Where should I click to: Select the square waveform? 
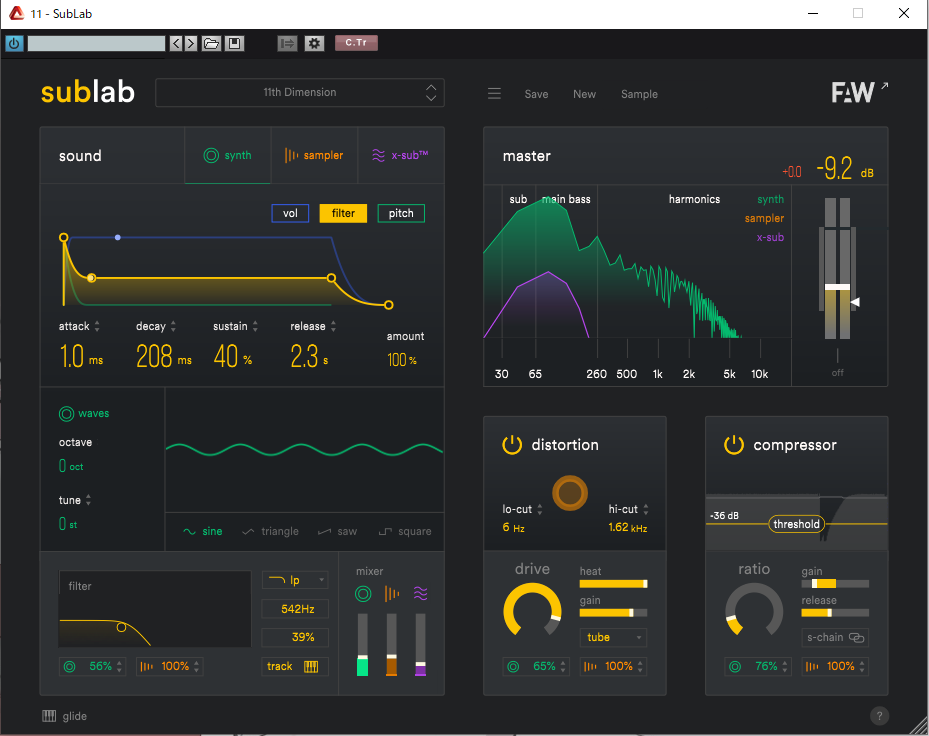click(x=405, y=532)
